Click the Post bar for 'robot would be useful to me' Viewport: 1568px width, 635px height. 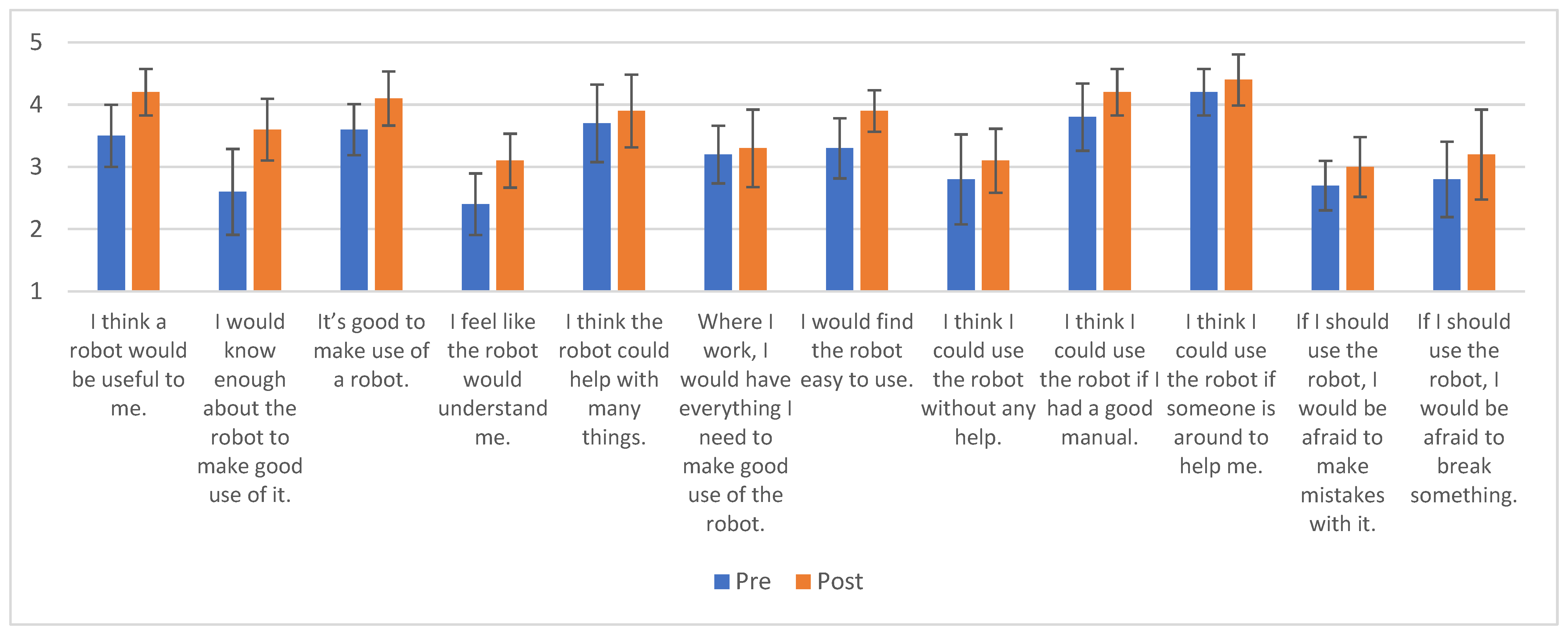point(146,191)
